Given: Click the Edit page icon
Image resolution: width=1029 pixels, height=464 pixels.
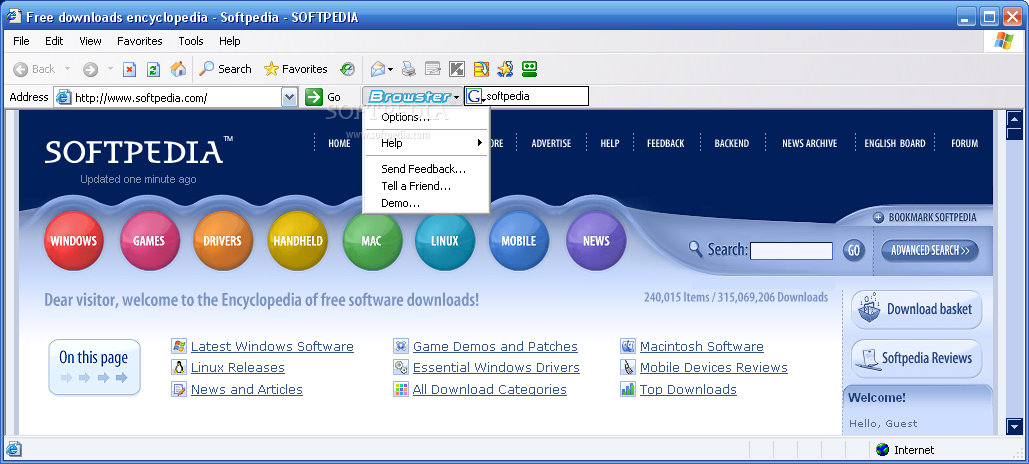Looking at the screenshot, I should pyautogui.click(x=432, y=69).
